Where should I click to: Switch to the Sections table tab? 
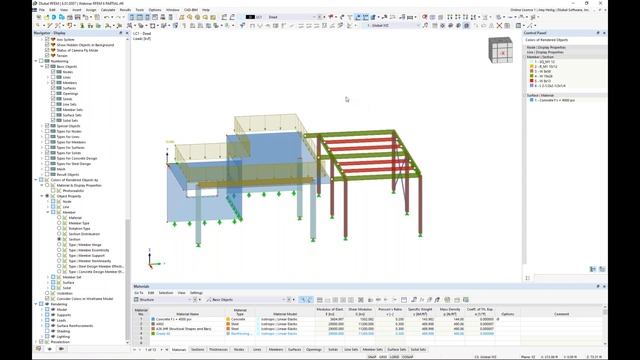click(x=198, y=350)
